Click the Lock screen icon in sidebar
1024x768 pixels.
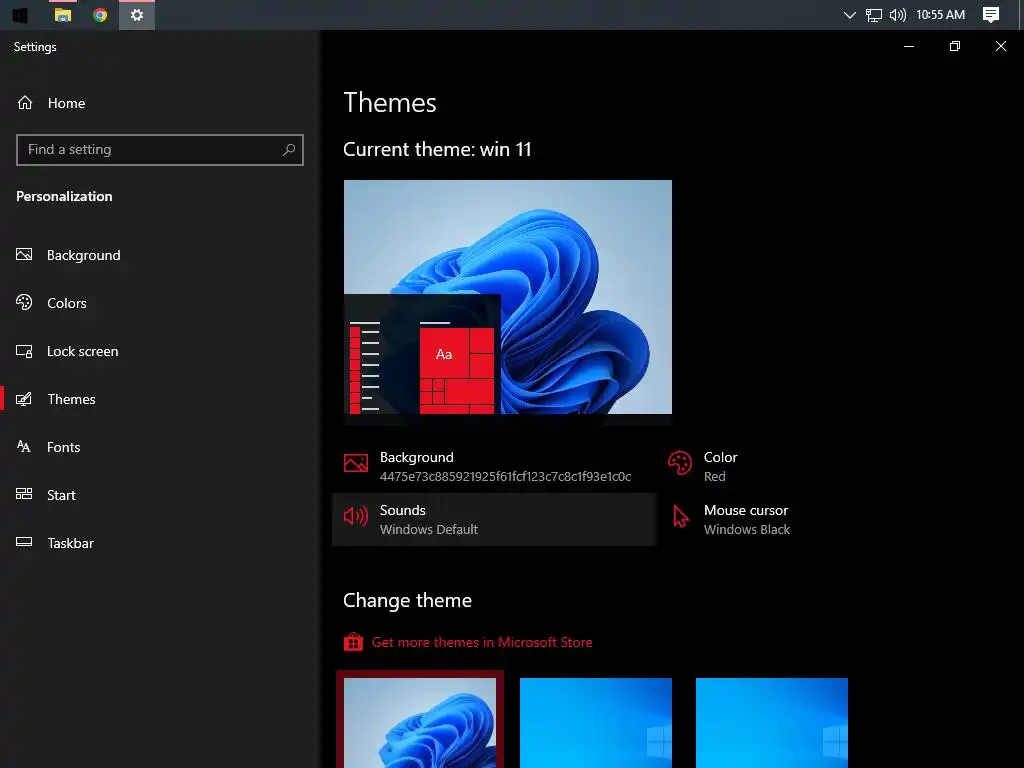click(24, 351)
